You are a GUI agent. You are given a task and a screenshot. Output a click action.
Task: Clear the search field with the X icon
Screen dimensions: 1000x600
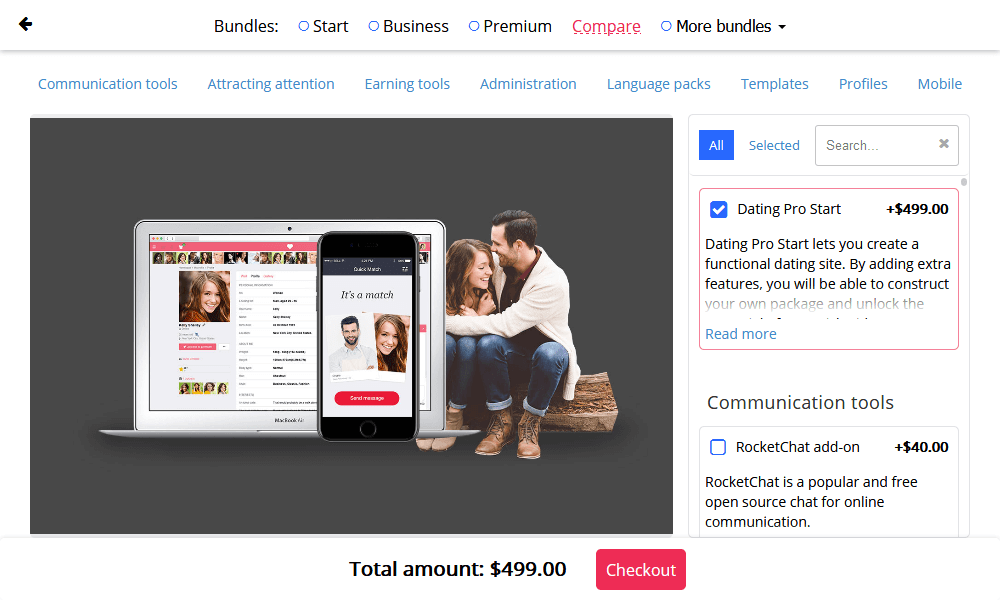[x=944, y=144]
